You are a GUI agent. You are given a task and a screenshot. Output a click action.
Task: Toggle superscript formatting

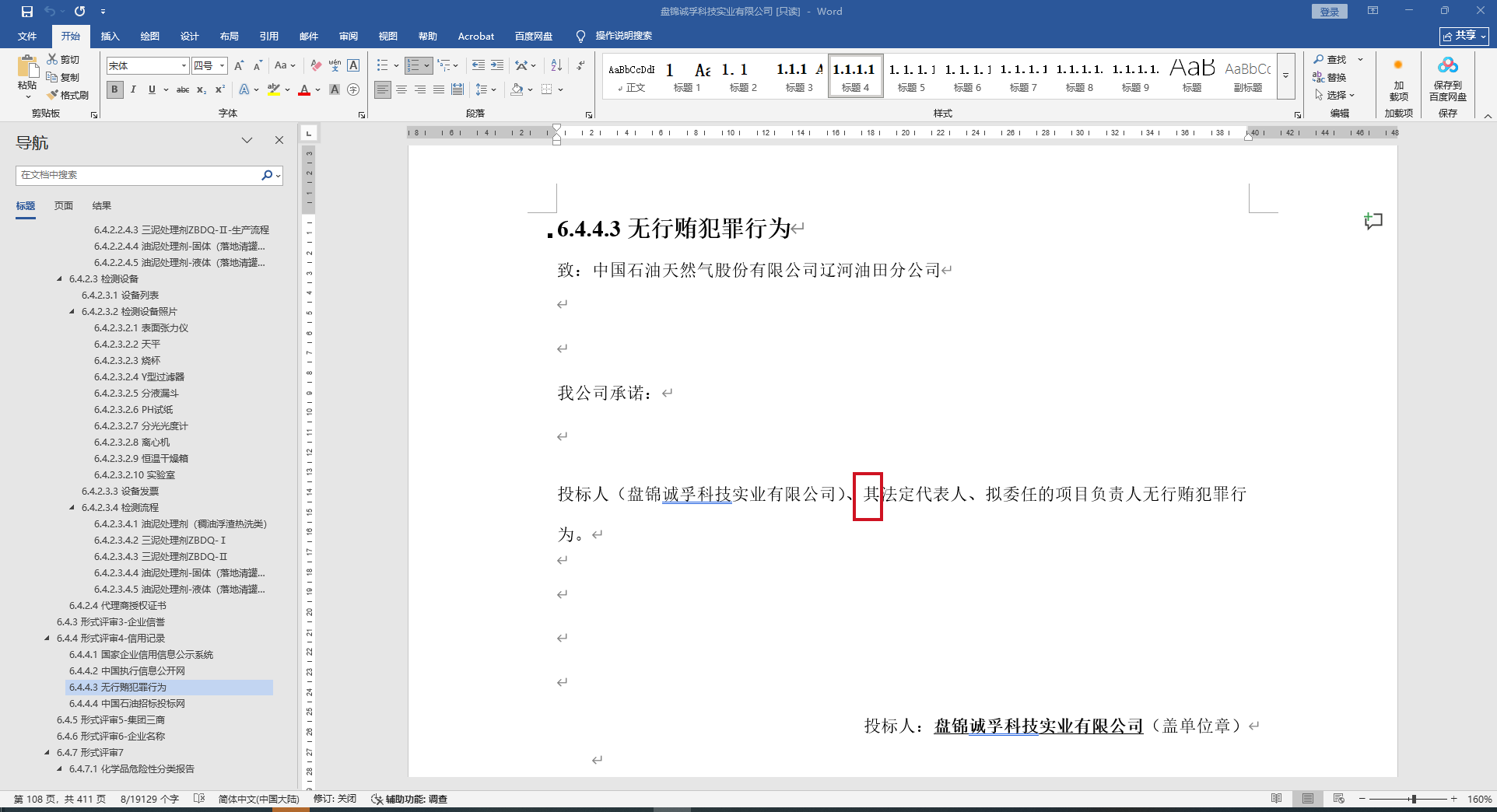pos(220,89)
